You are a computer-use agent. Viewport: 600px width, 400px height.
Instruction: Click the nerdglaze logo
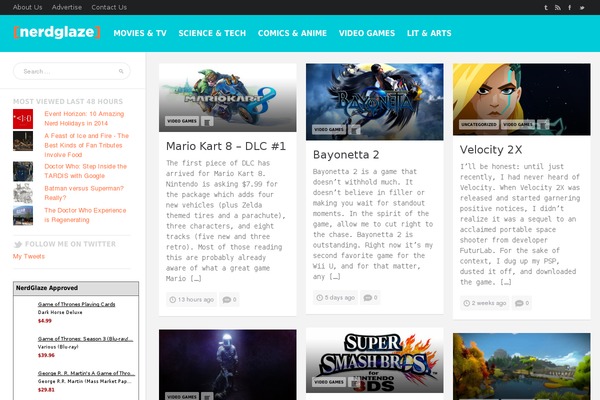(x=57, y=32)
